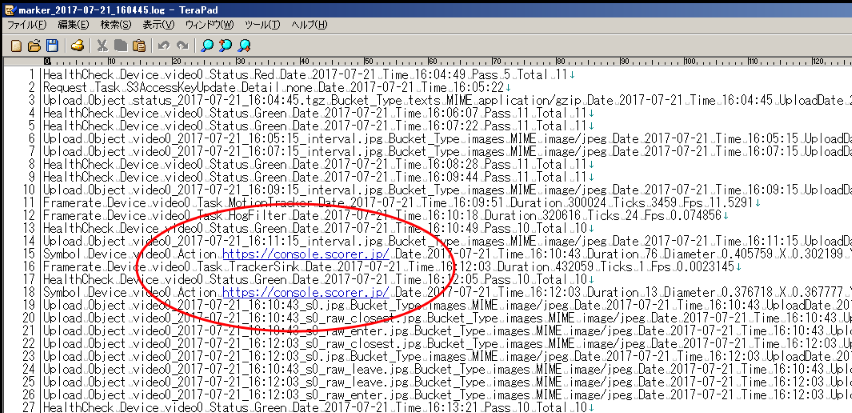This screenshot has height=413, width=852.
Task: Click line 1 HealthCheck Status Red entry
Action: pyautogui.click(x=309, y=74)
